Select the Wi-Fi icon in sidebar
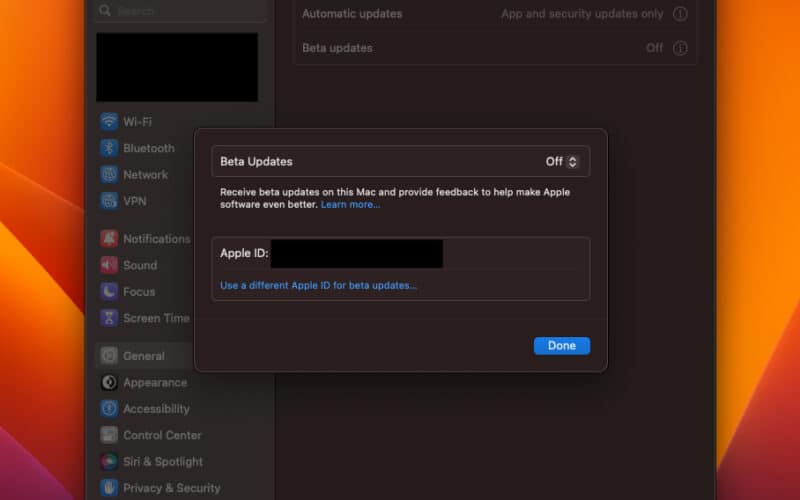The image size is (800, 500). [109, 121]
